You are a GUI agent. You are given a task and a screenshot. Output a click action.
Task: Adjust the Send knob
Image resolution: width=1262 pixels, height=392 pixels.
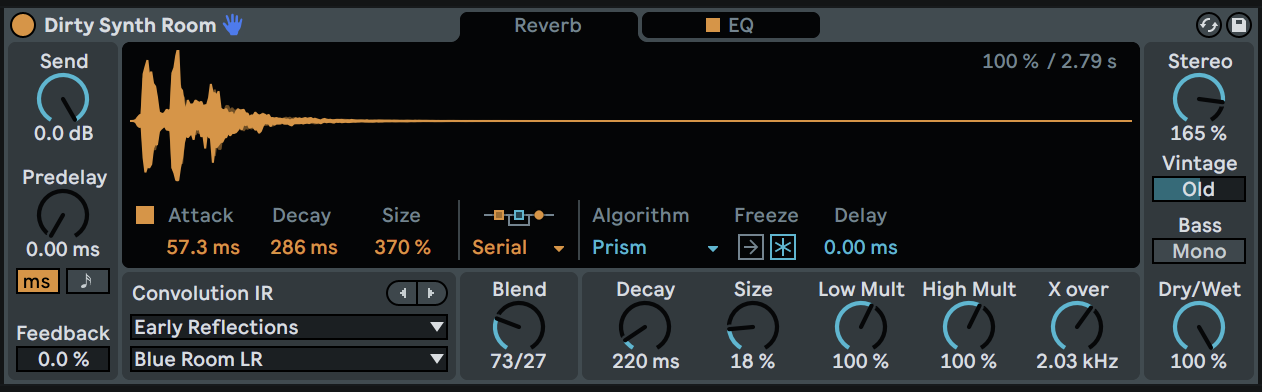(63, 100)
